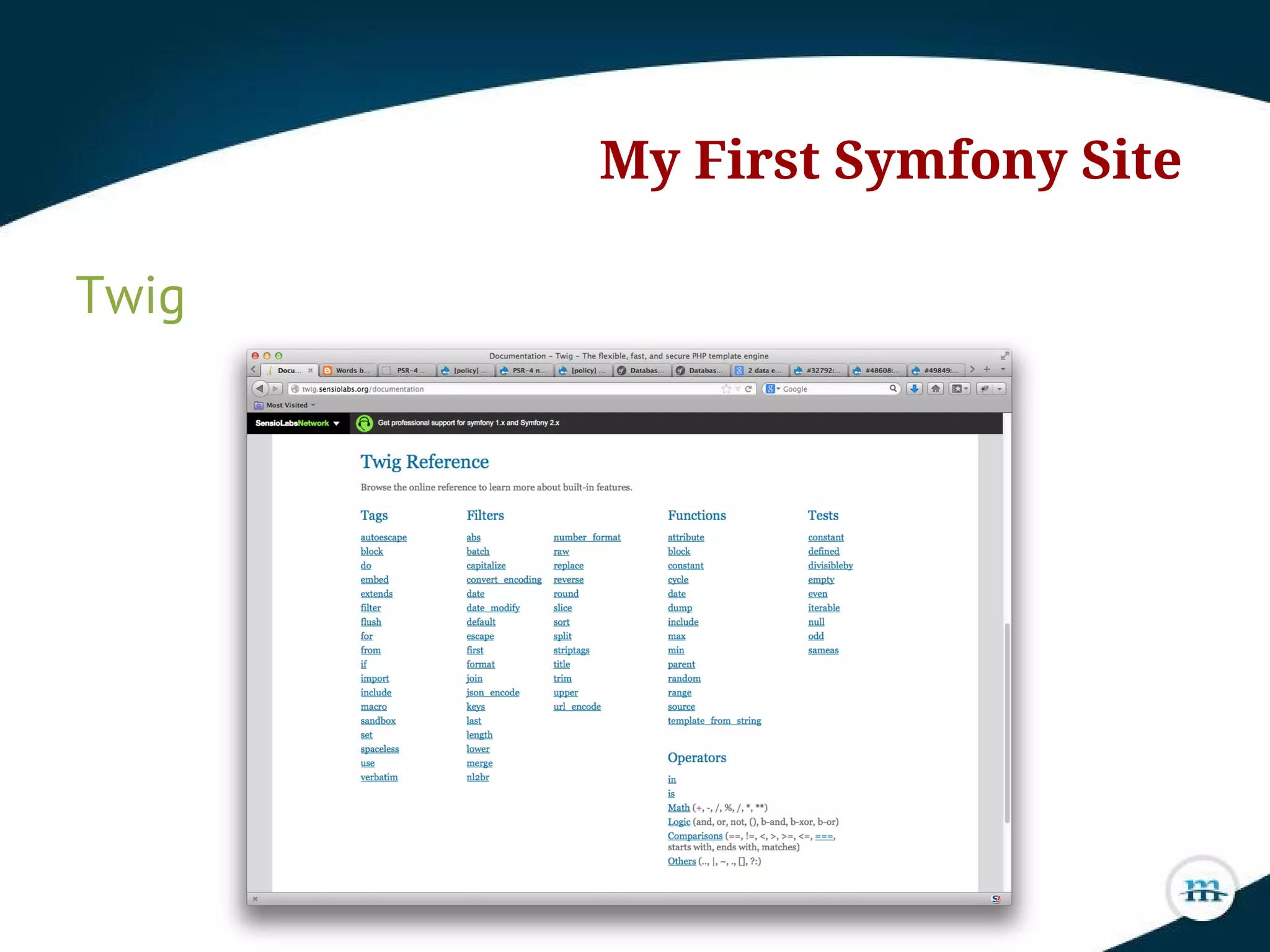The height and width of the screenshot is (952, 1270).
Task: Click the green headset support icon
Action: (x=365, y=423)
